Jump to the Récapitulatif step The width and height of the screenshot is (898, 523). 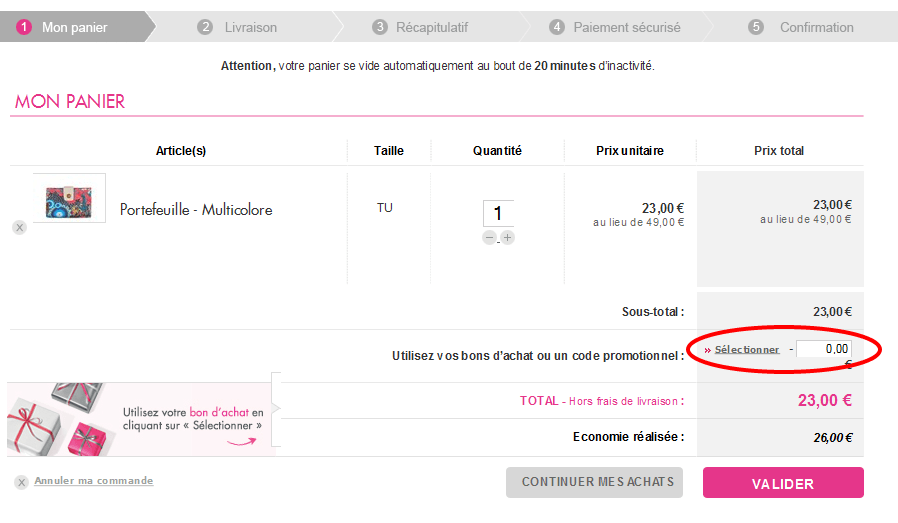[x=431, y=27]
